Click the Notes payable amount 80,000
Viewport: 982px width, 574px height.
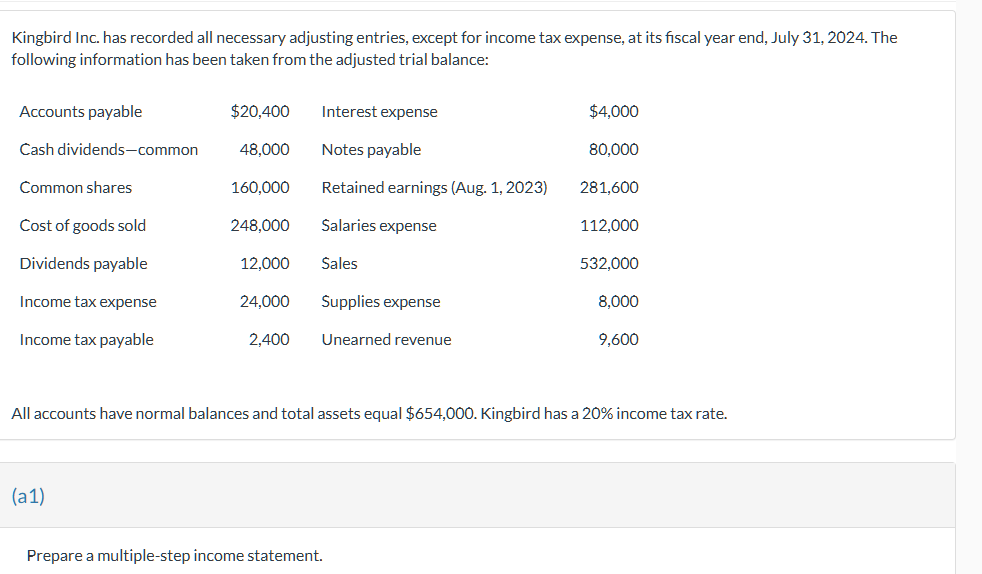[614, 150]
